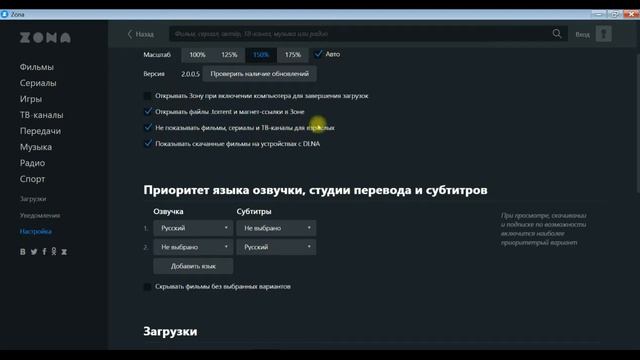
Task: Open the Odnoklassniki social link icon
Action: coord(54,251)
